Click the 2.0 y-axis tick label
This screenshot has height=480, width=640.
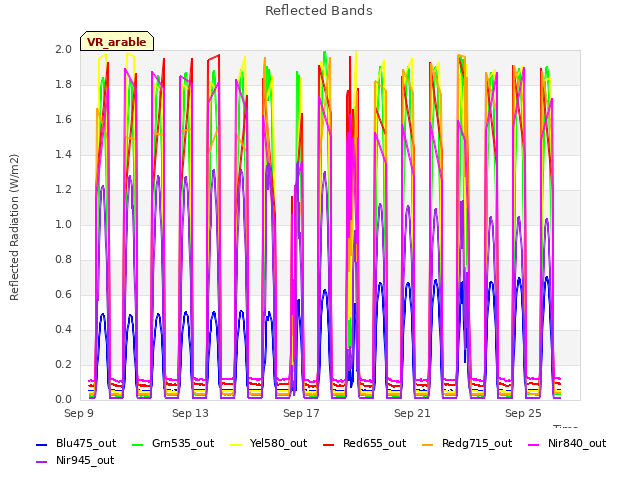point(64,49)
